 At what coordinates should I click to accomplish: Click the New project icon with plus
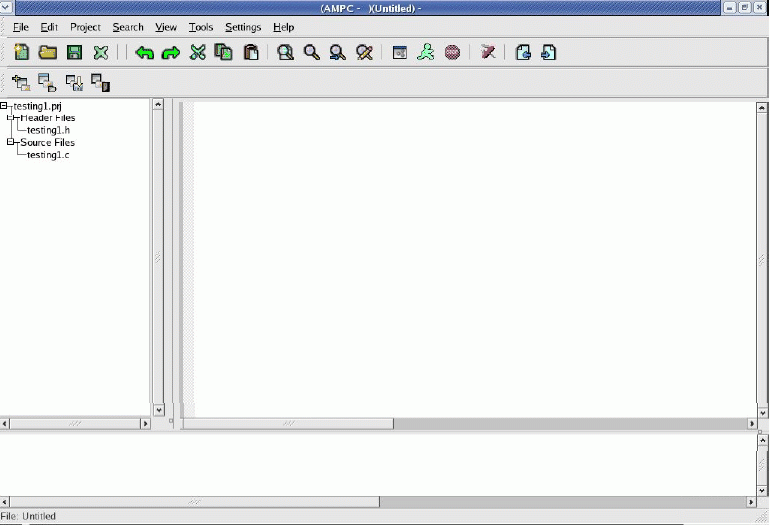tap(21, 83)
